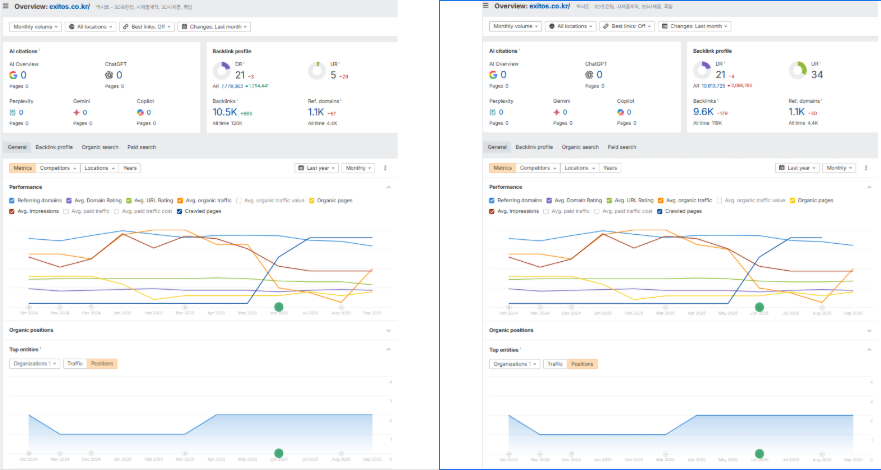The height and width of the screenshot is (470, 881).
Task: Click the Copilot icon in the left panel
Action: click(140, 112)
